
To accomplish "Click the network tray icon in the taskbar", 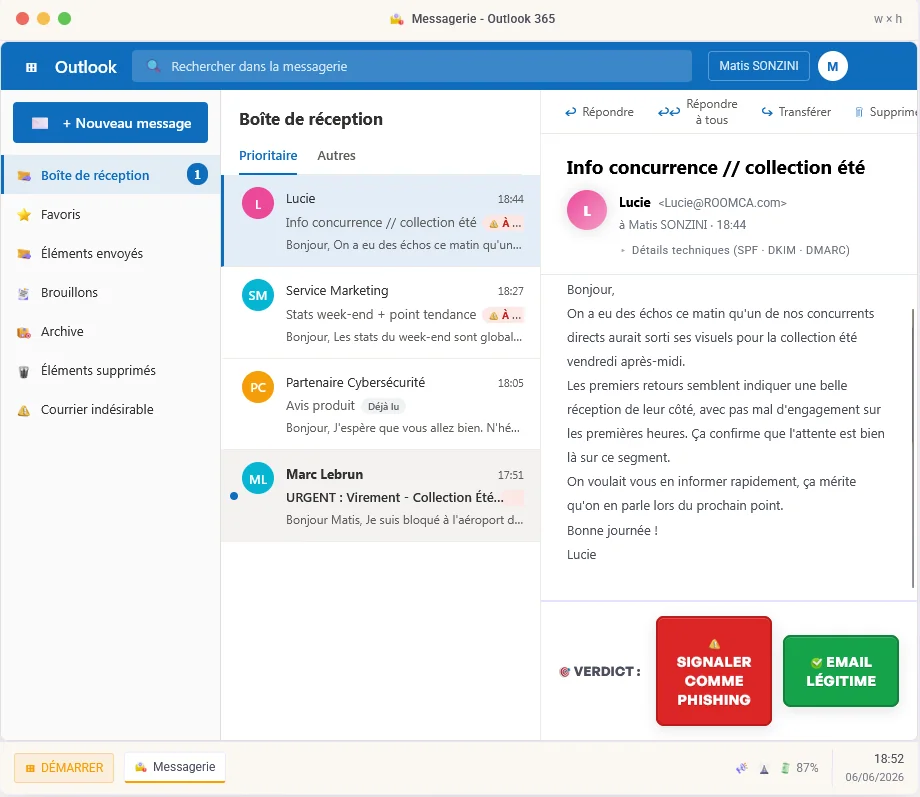I will pyautogui.click(x=764, y=769).
